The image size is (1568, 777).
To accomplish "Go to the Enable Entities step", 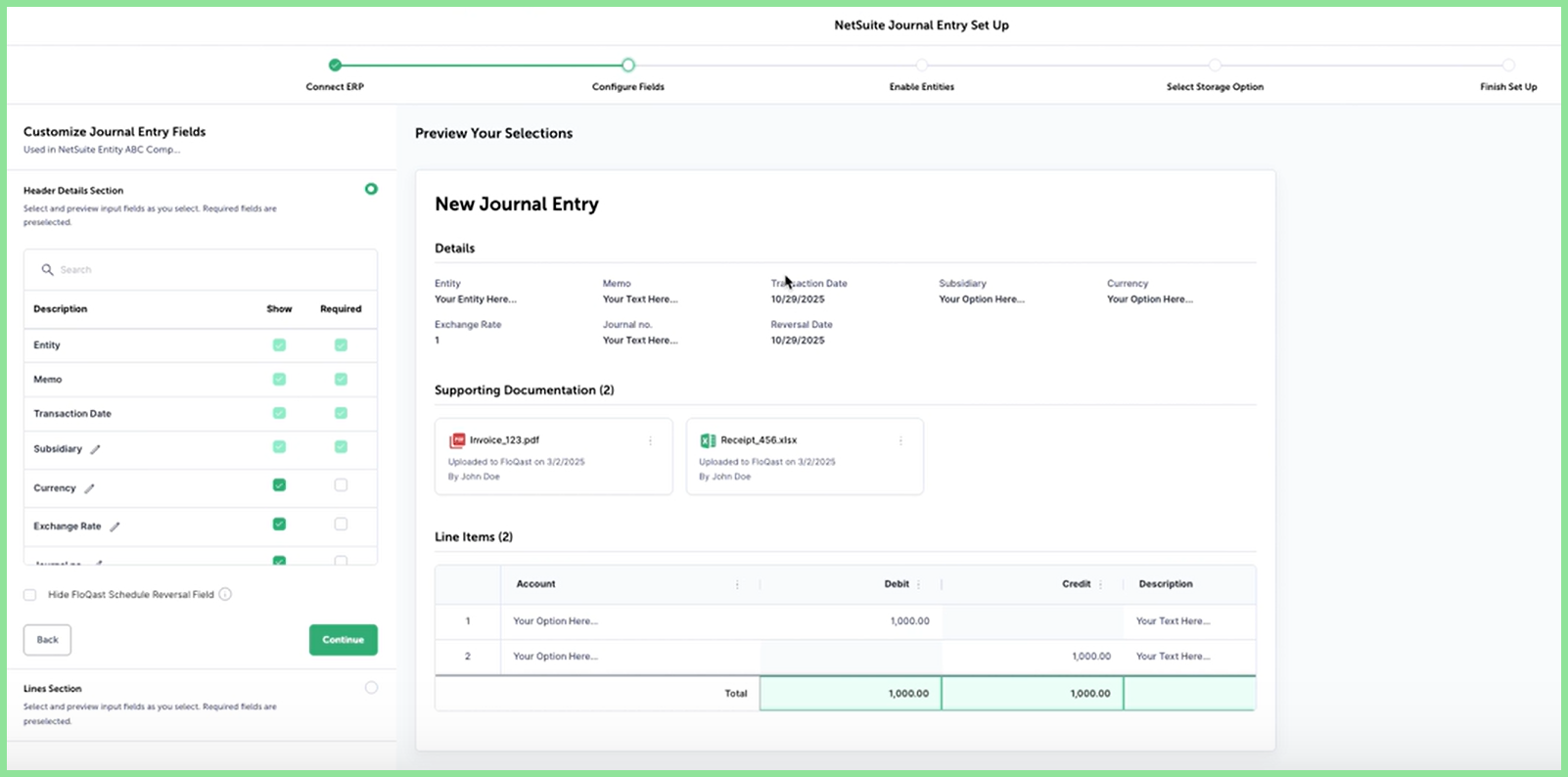I will click(x=922, y=65).
